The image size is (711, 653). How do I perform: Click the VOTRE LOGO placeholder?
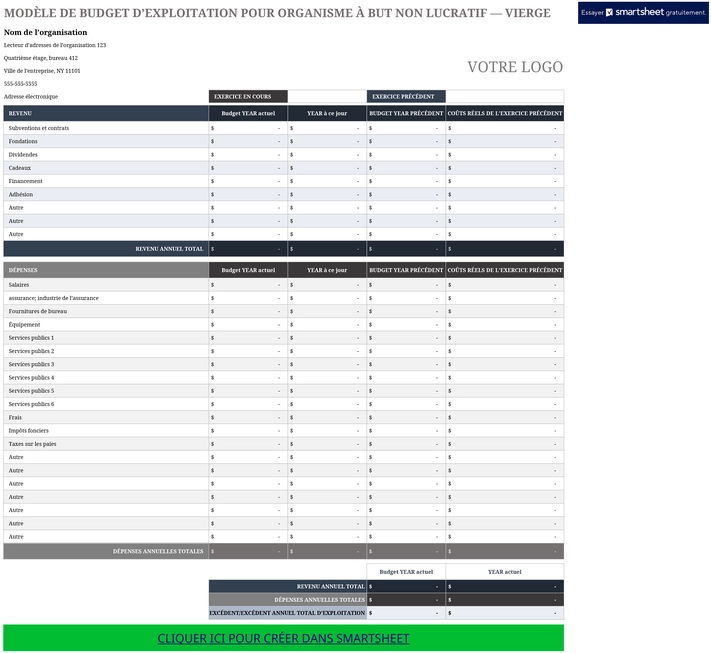515,67
